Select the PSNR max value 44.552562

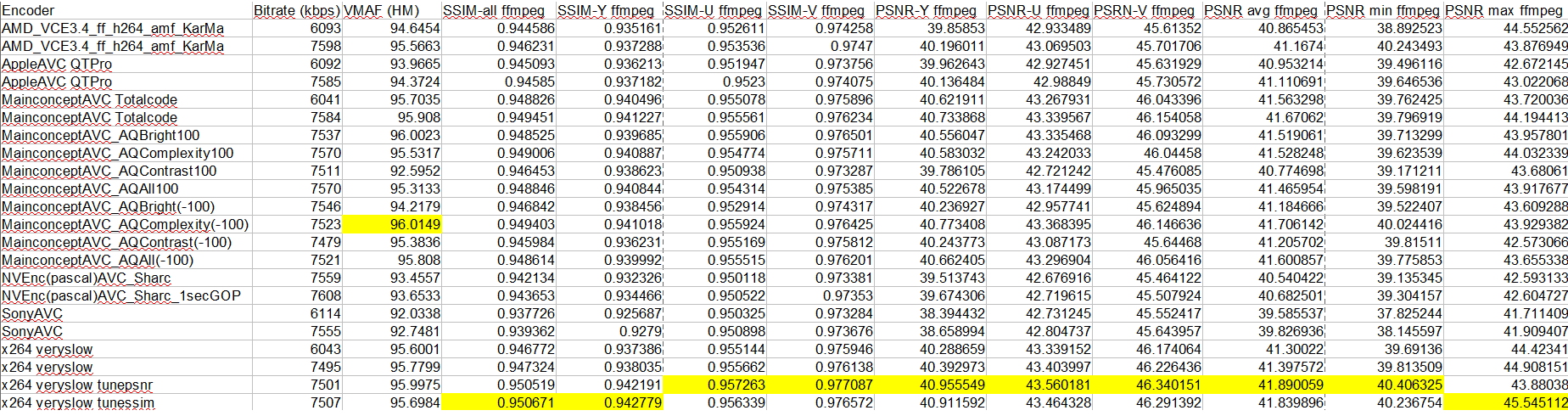coord(1505,28)
